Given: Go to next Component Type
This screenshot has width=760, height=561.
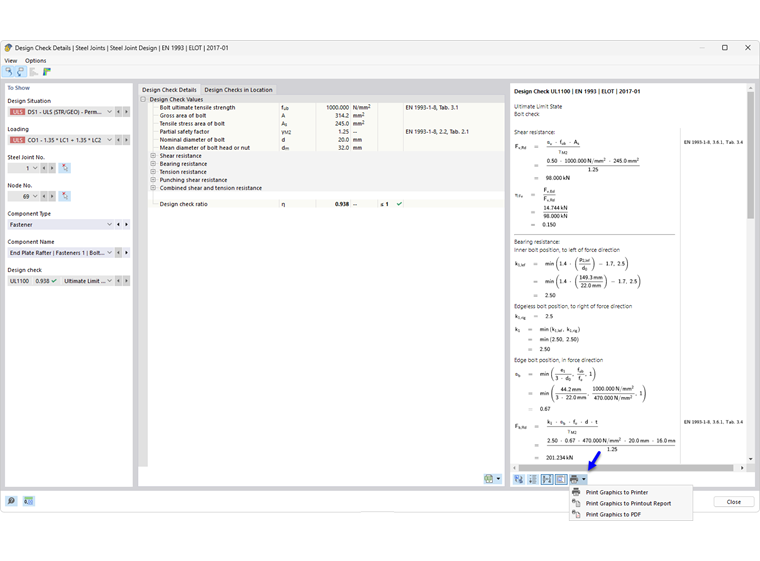Looking at the screenshot, I should tap(127, 224).
